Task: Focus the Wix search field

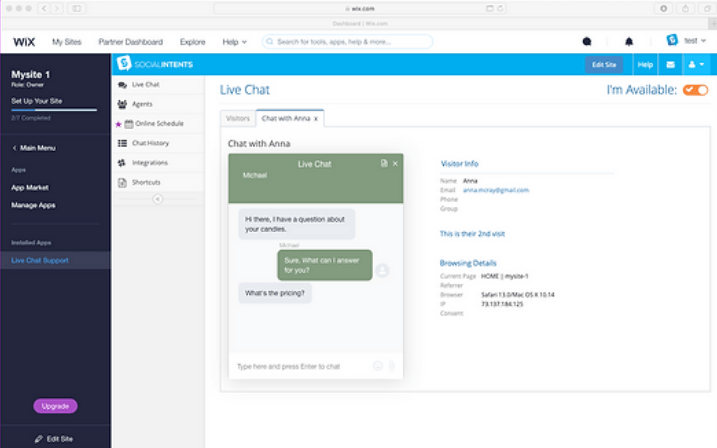Action: click(347, 42)
